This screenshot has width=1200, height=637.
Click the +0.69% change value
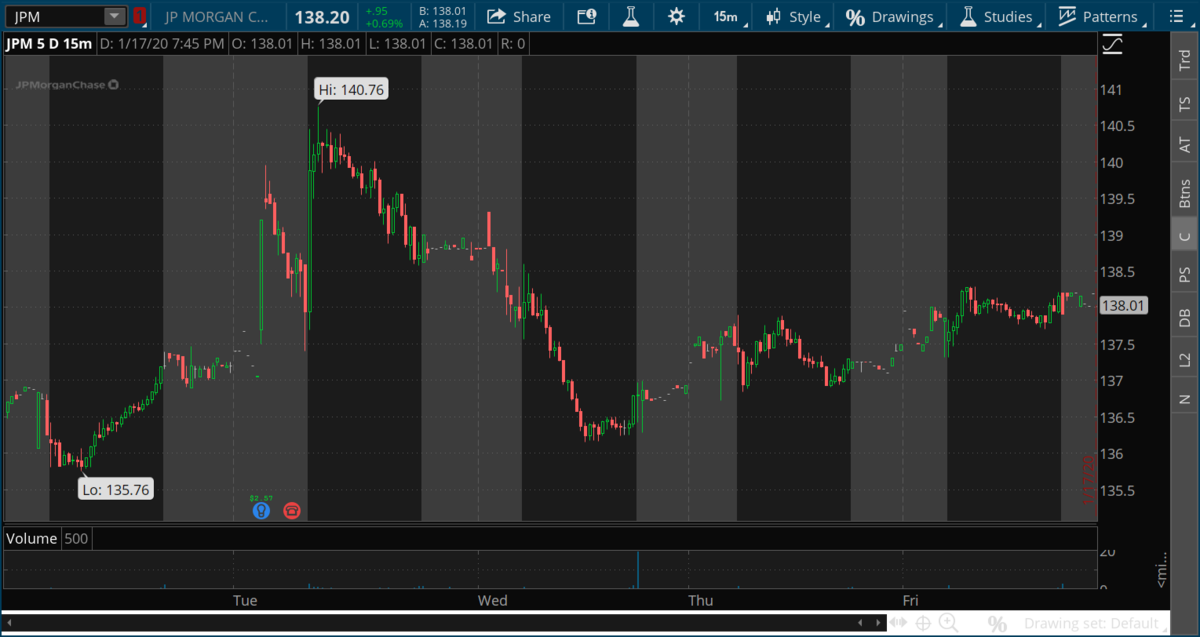click(384, 22)
